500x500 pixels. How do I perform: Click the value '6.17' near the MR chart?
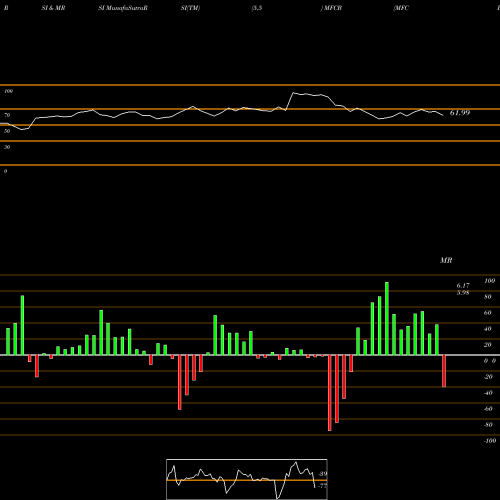coord(463,286)
